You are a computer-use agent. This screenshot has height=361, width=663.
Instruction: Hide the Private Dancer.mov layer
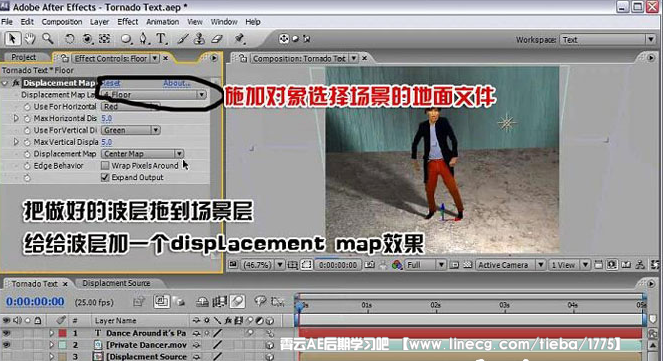(6, 345)
